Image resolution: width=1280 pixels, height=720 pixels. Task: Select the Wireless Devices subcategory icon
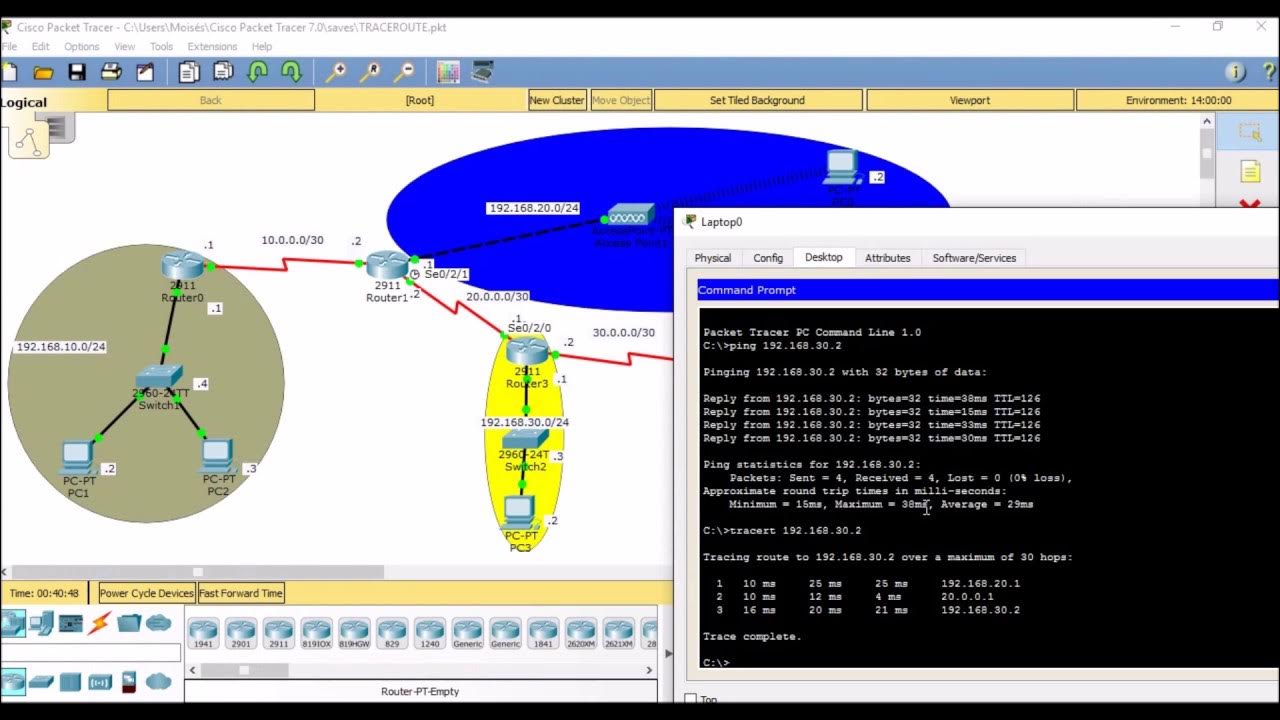100,682
